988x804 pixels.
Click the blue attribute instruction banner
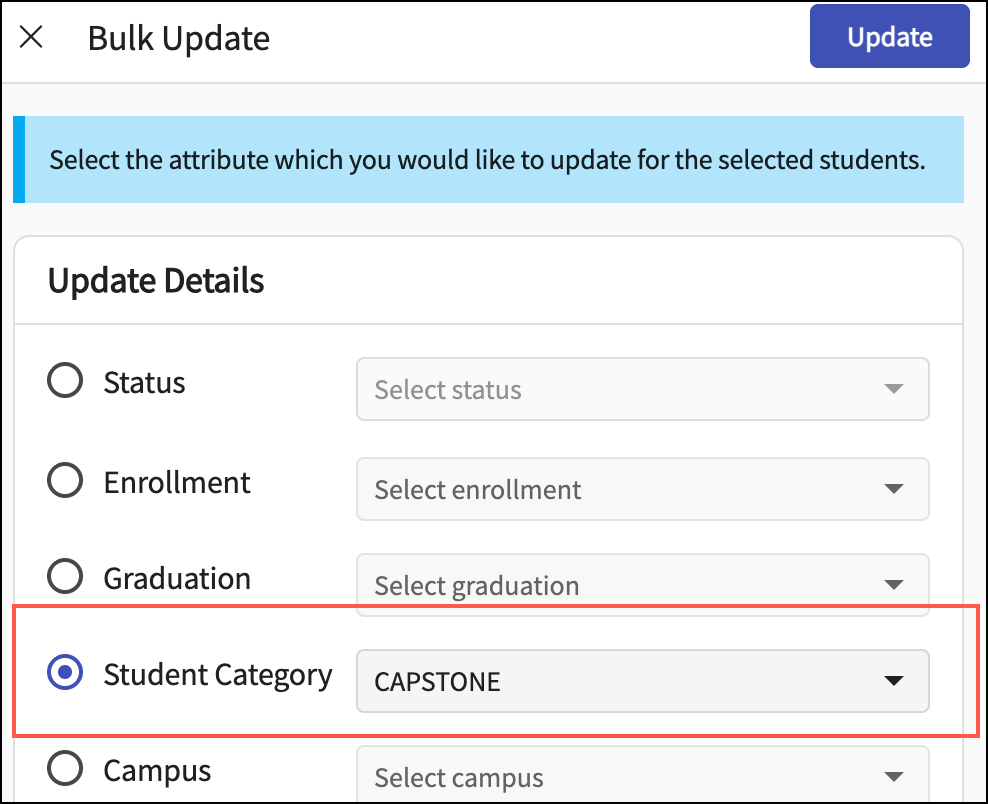click(x=488, y=160)
